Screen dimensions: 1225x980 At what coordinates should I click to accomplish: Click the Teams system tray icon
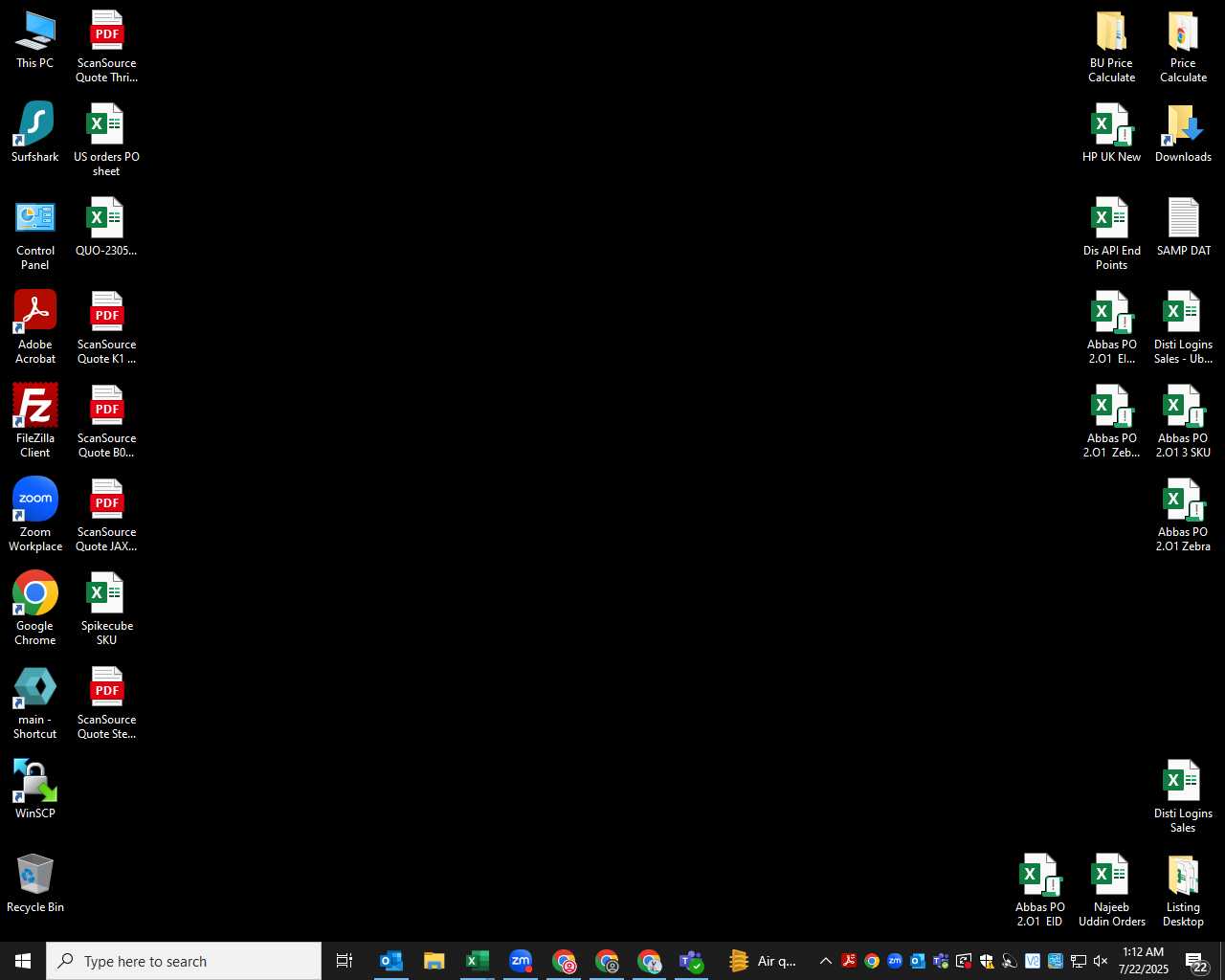point(941,961)
